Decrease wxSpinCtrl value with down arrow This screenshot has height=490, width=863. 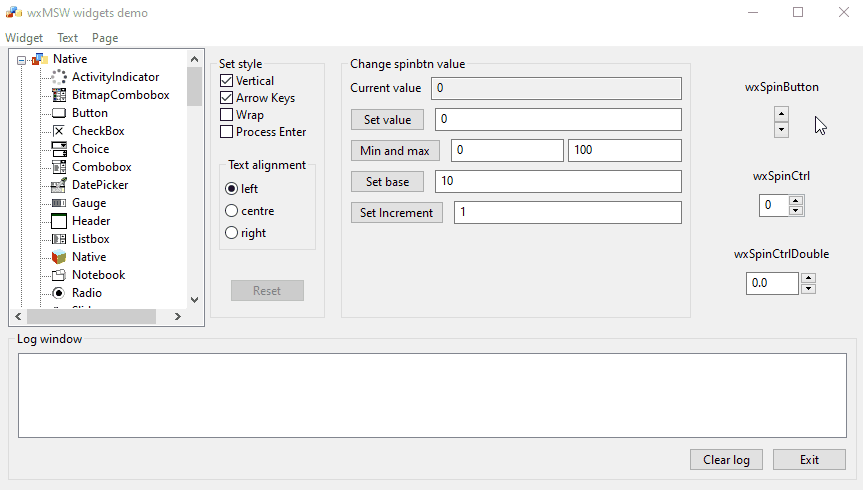tap(796, 210)
